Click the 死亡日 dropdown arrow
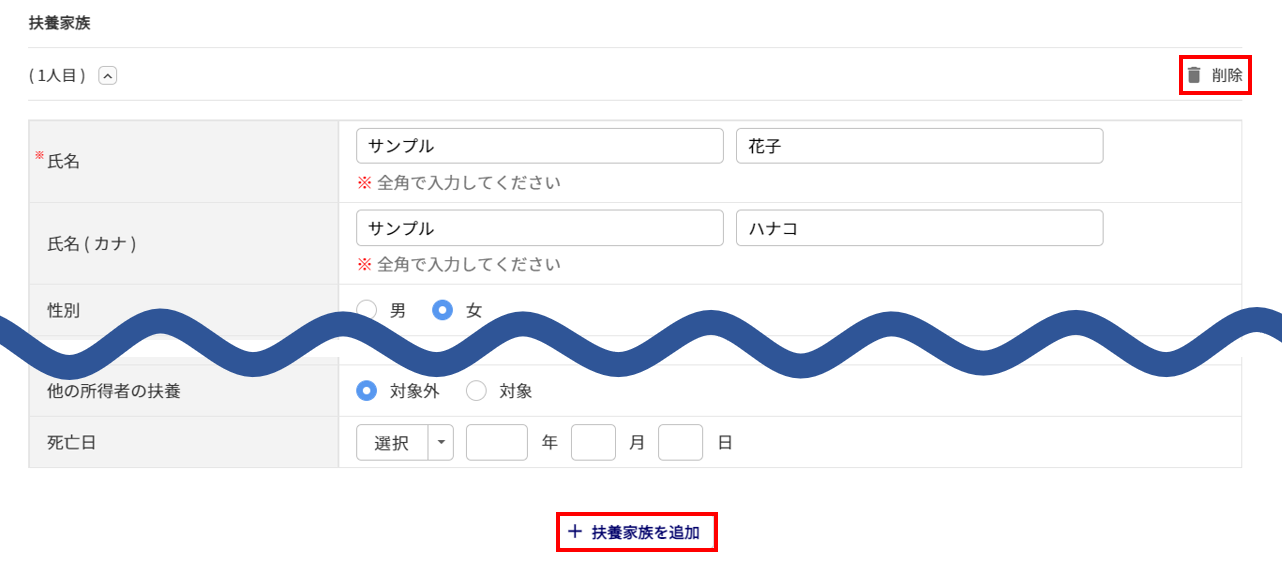 (441, 443)
